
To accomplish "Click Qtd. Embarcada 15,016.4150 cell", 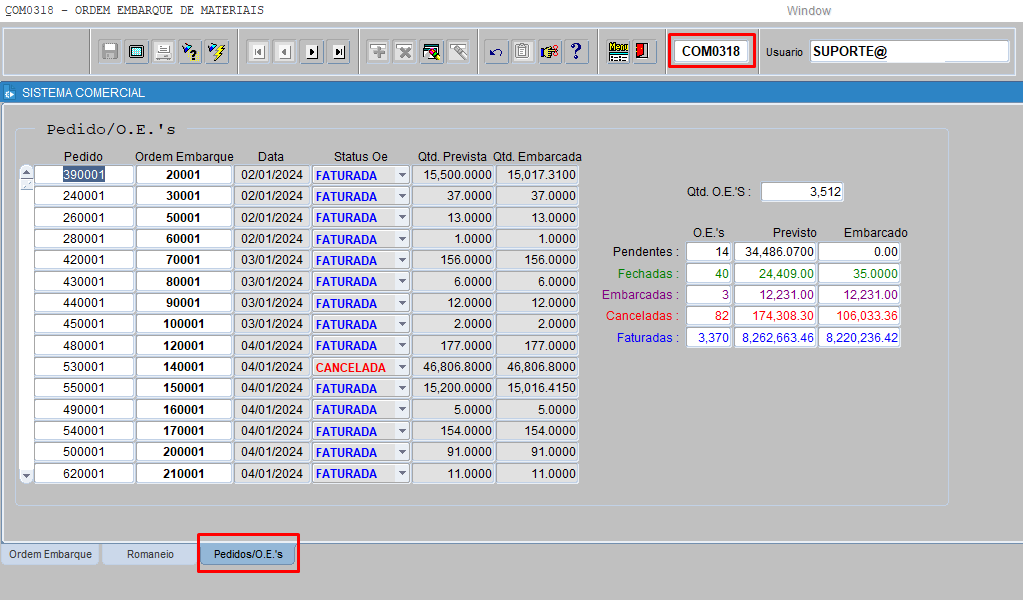I will [537, 387].
